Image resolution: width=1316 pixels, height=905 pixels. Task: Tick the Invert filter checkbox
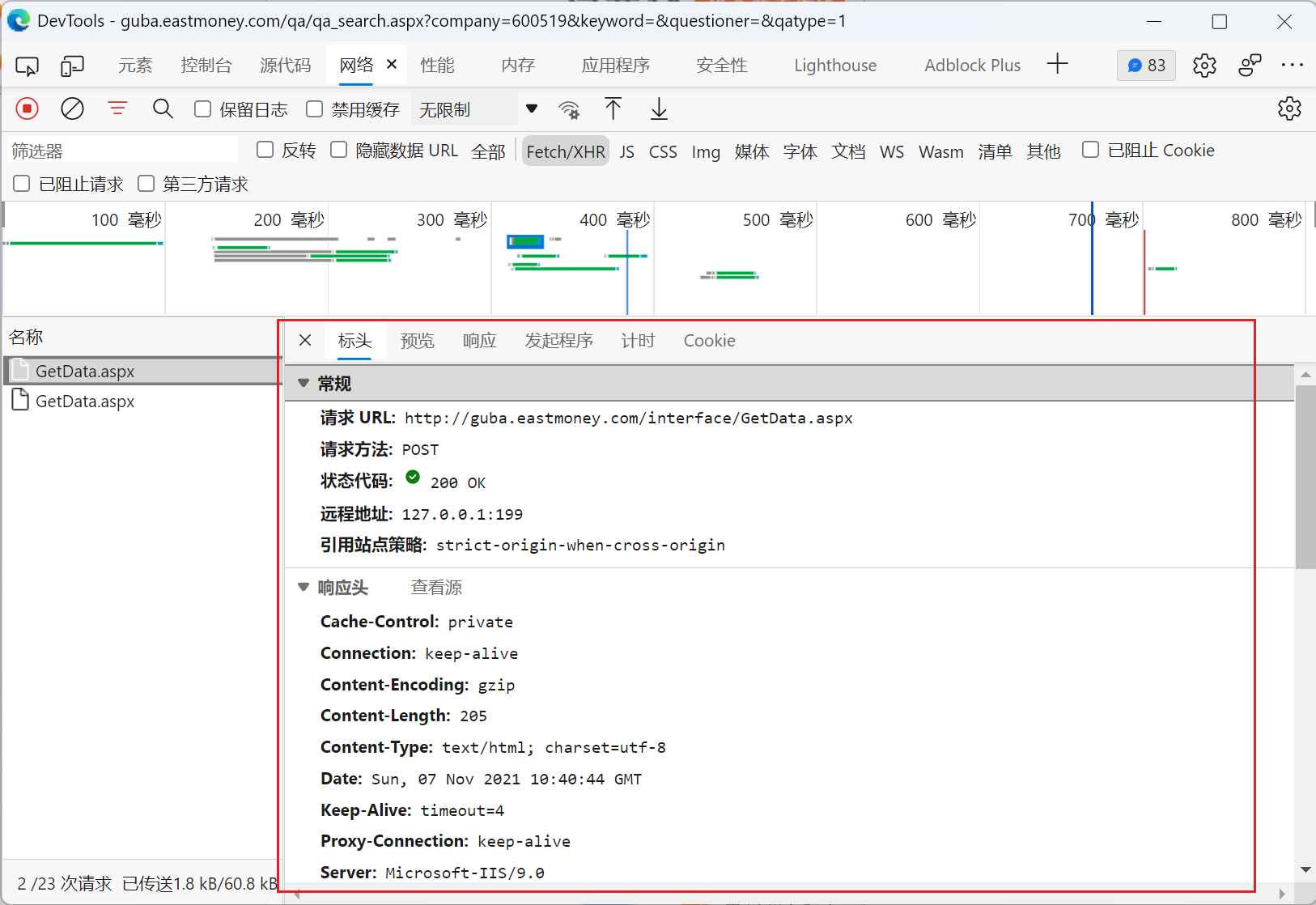pyautogui.click(x=265, y=150)
